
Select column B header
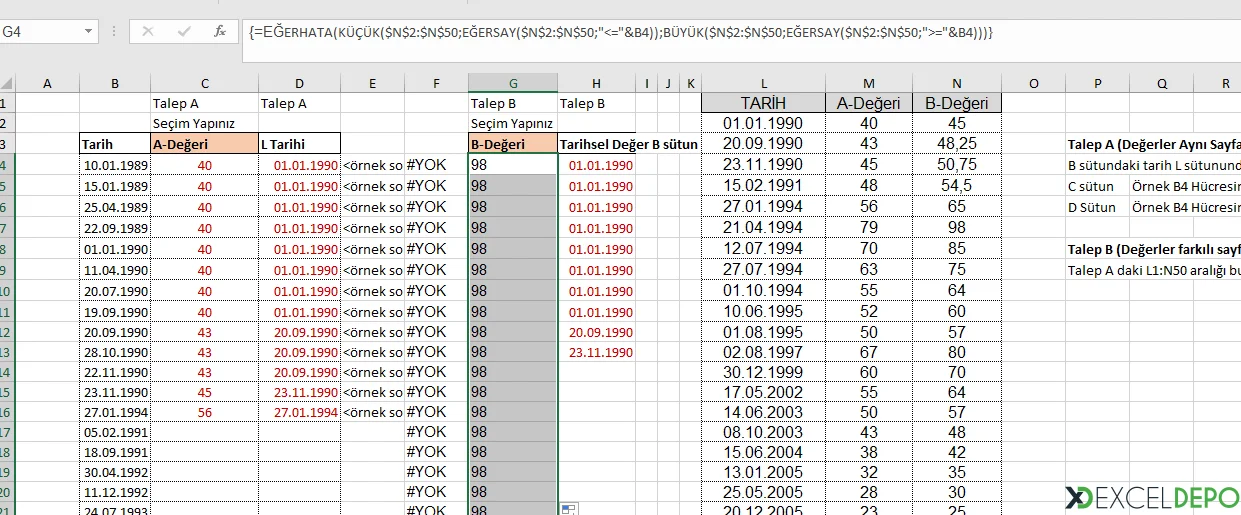click(115, 83)
